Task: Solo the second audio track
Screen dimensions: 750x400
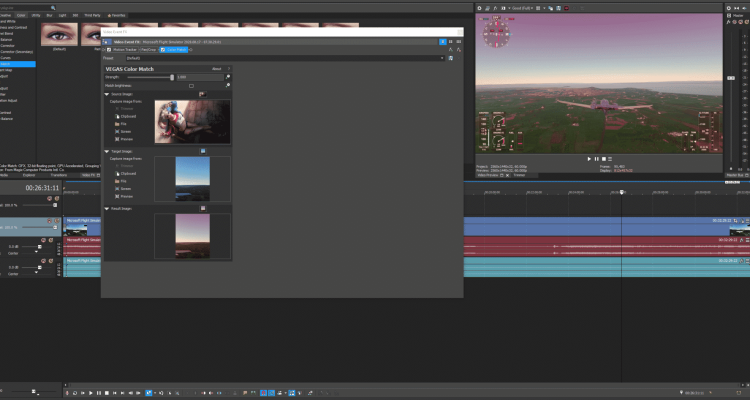Action: pos(50,261)
